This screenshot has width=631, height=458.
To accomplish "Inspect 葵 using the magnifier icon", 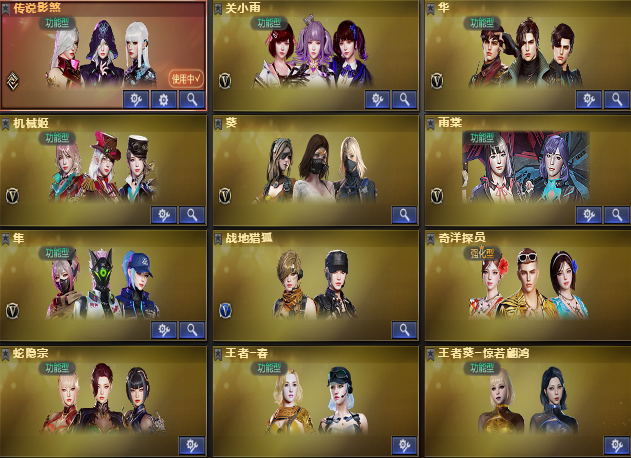I will coord(404,215).
